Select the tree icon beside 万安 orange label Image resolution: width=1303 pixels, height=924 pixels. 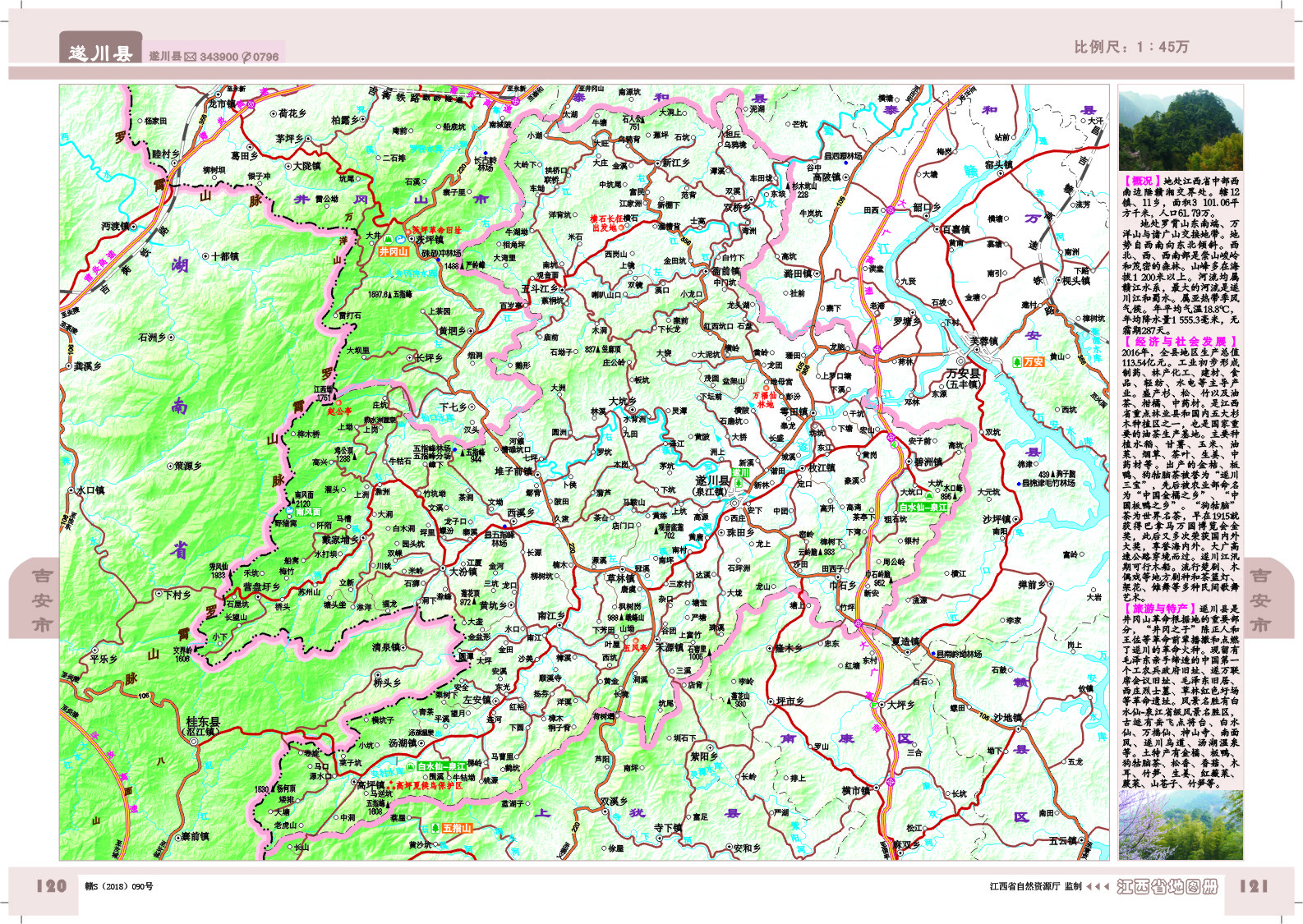point(1017,361)
